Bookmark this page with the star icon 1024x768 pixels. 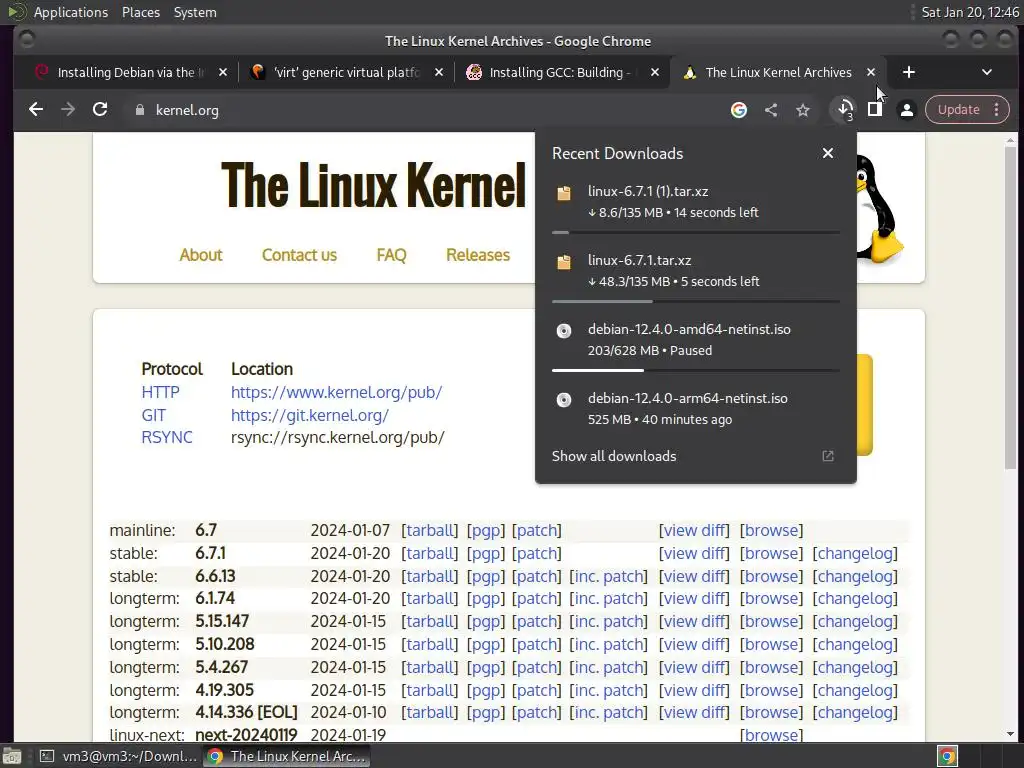pyautogui.click(x=803, y=110)
